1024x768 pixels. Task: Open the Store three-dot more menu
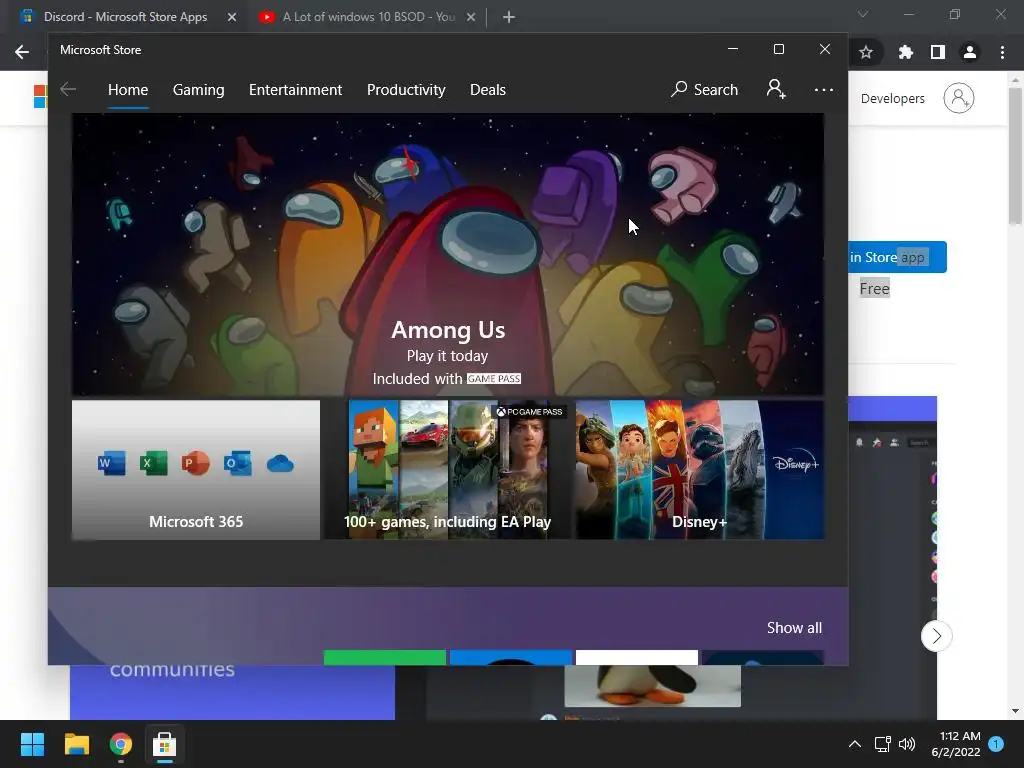824,89
